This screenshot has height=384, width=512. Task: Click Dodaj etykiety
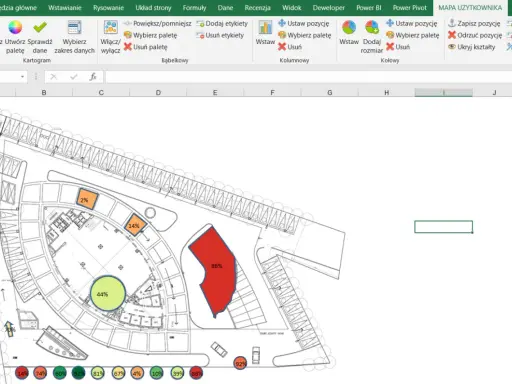[x=222, y=24]
